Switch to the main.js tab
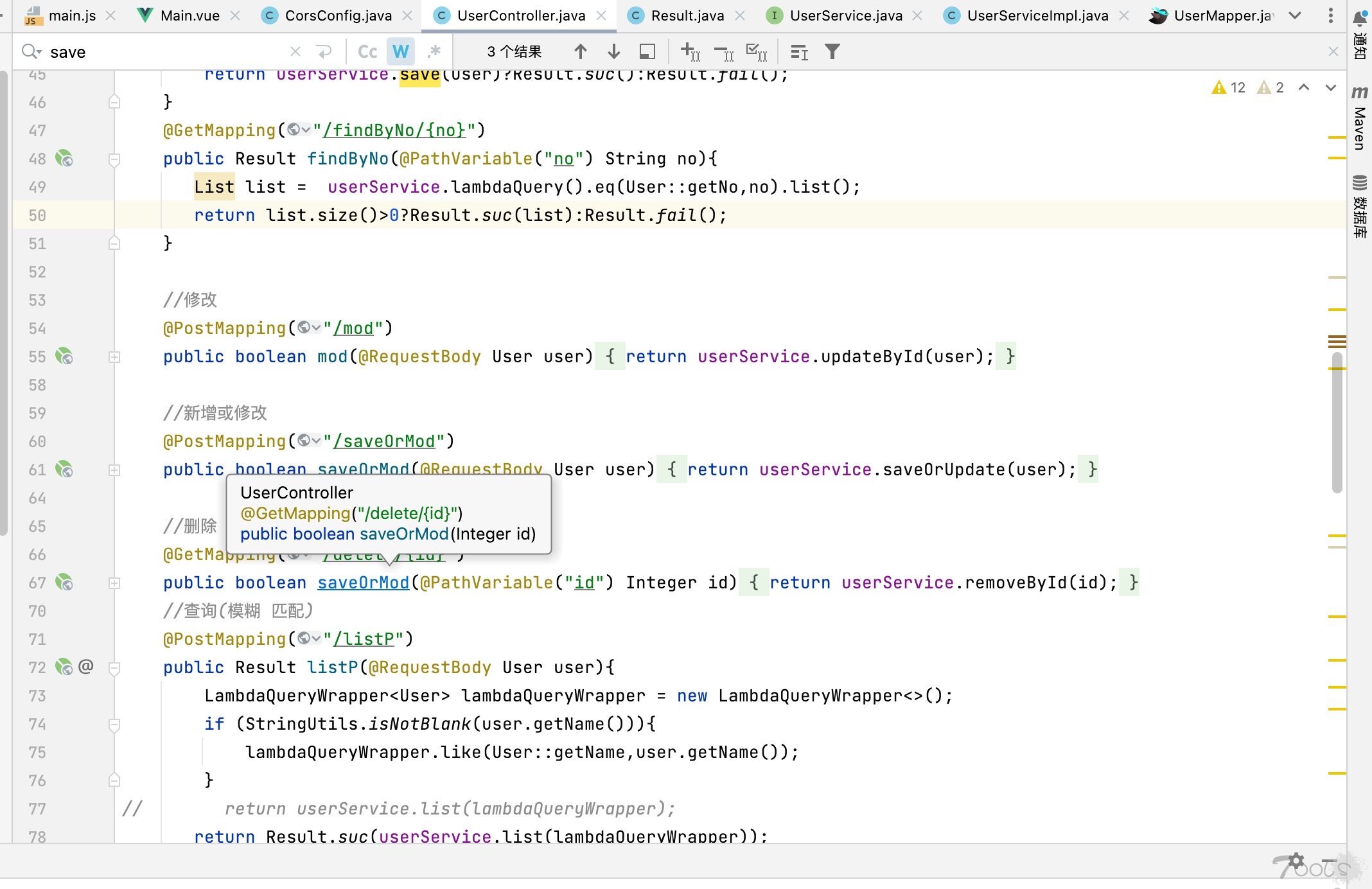Screen dimensions: 1372x889 click(x=60, y=15)
